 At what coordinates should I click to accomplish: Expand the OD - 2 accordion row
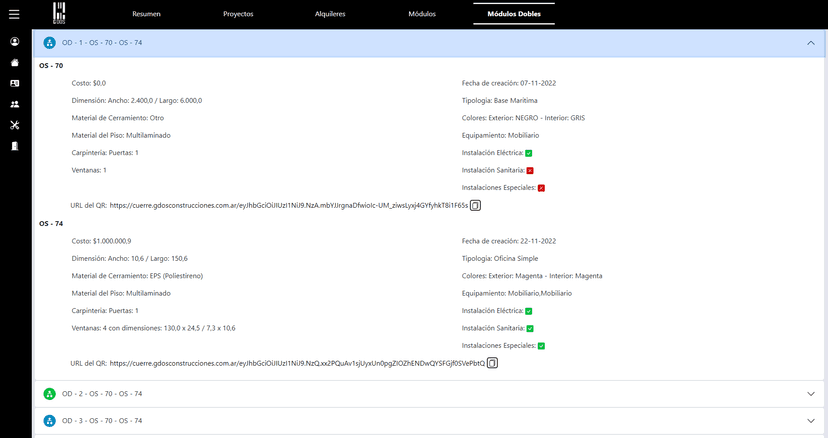pos(810,394)
